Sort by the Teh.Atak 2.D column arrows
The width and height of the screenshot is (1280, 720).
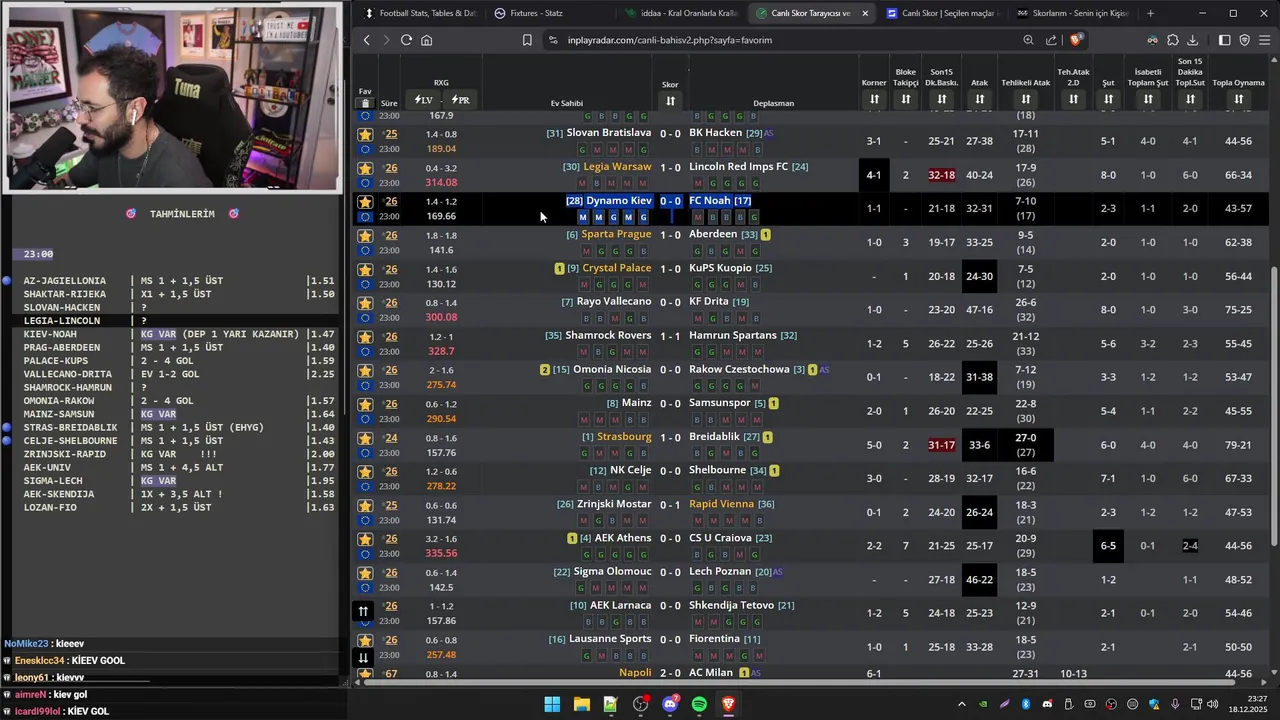[x=1073, y=99]
